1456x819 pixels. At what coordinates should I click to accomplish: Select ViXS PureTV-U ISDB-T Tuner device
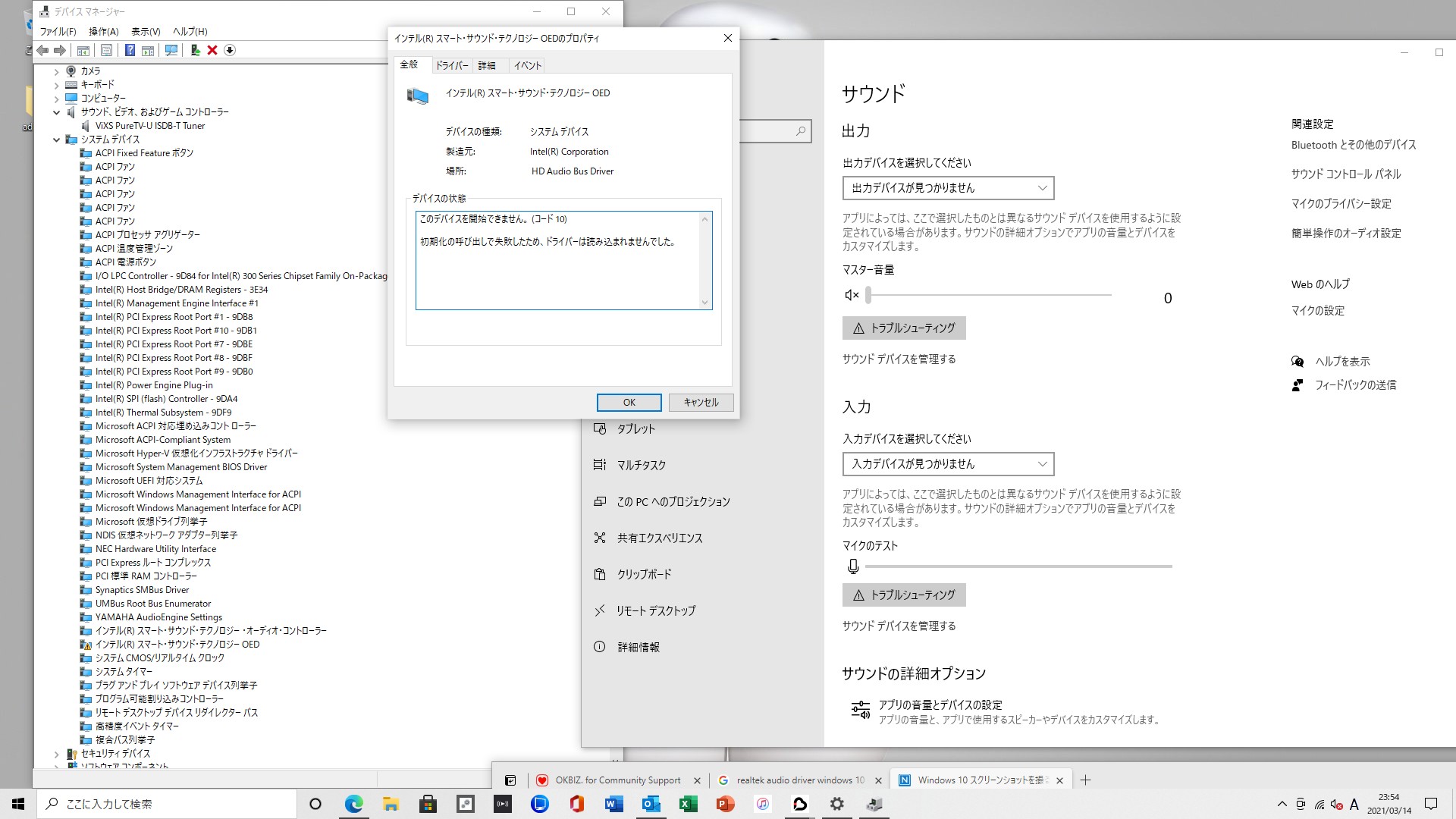pos(150,126)
